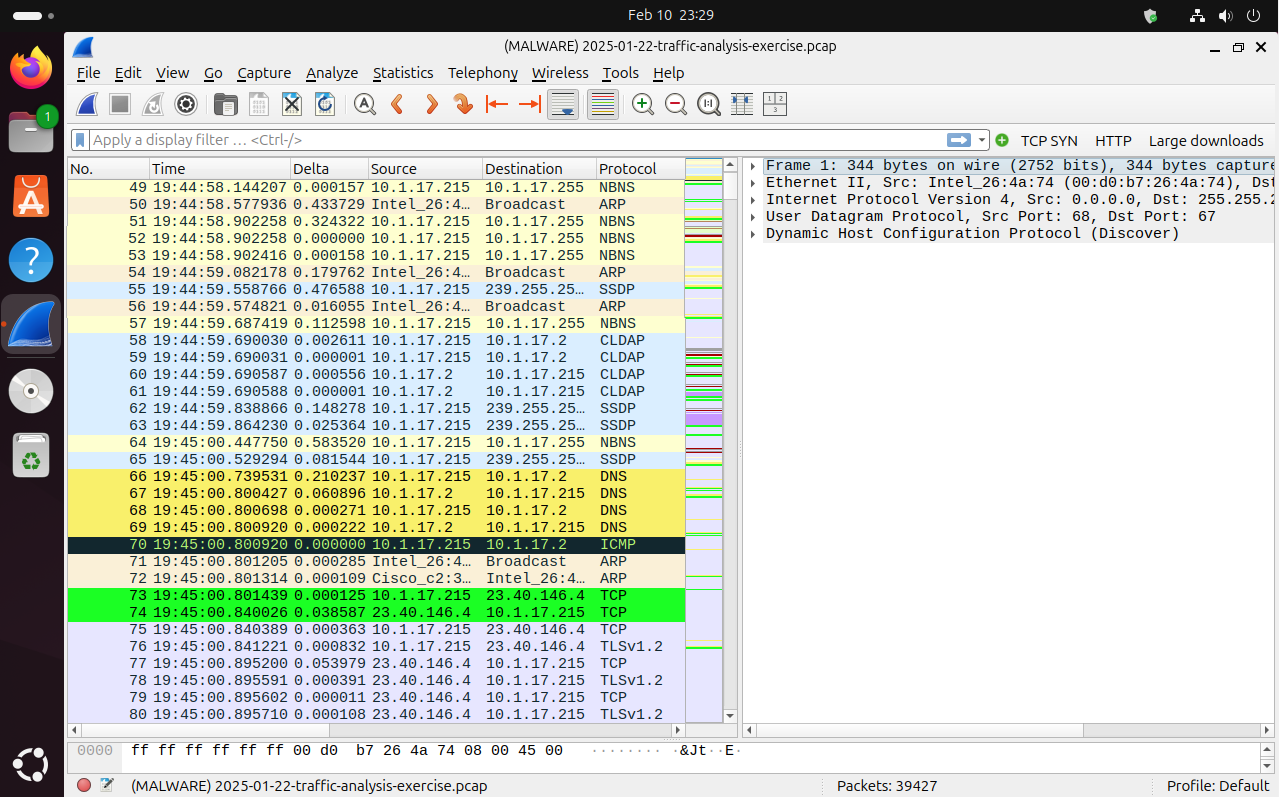This screenshot has height=797, width=1279.
Task: Reload the capture file
Action: tap(324, 104)
